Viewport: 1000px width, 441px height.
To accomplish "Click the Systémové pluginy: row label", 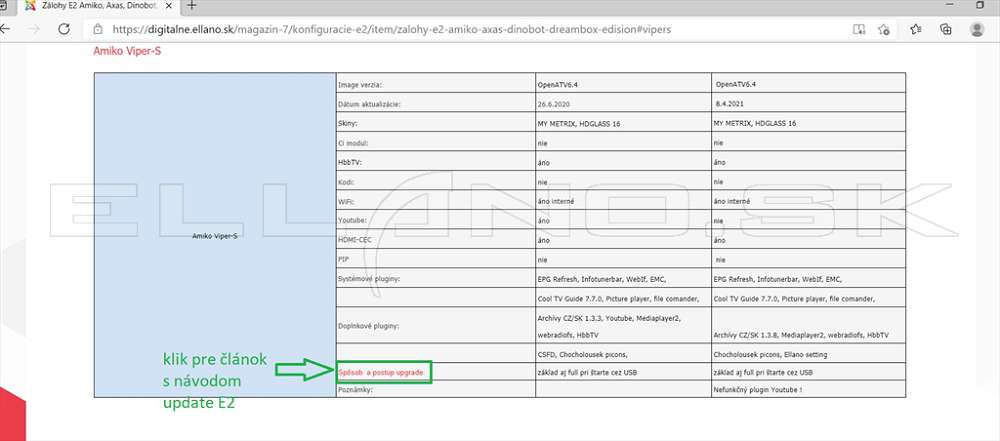I will [369, 279].
